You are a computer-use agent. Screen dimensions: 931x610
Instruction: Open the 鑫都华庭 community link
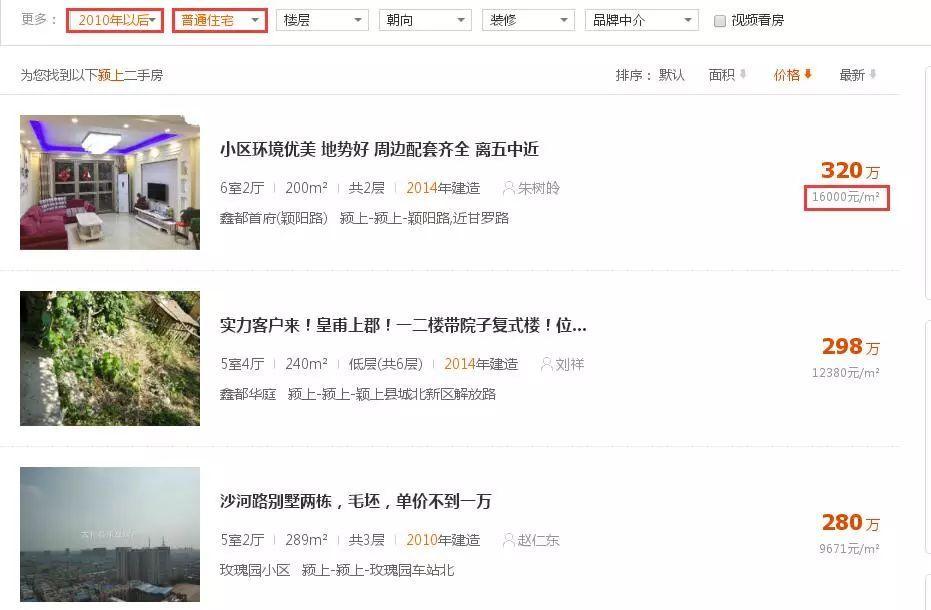(248, 394)
